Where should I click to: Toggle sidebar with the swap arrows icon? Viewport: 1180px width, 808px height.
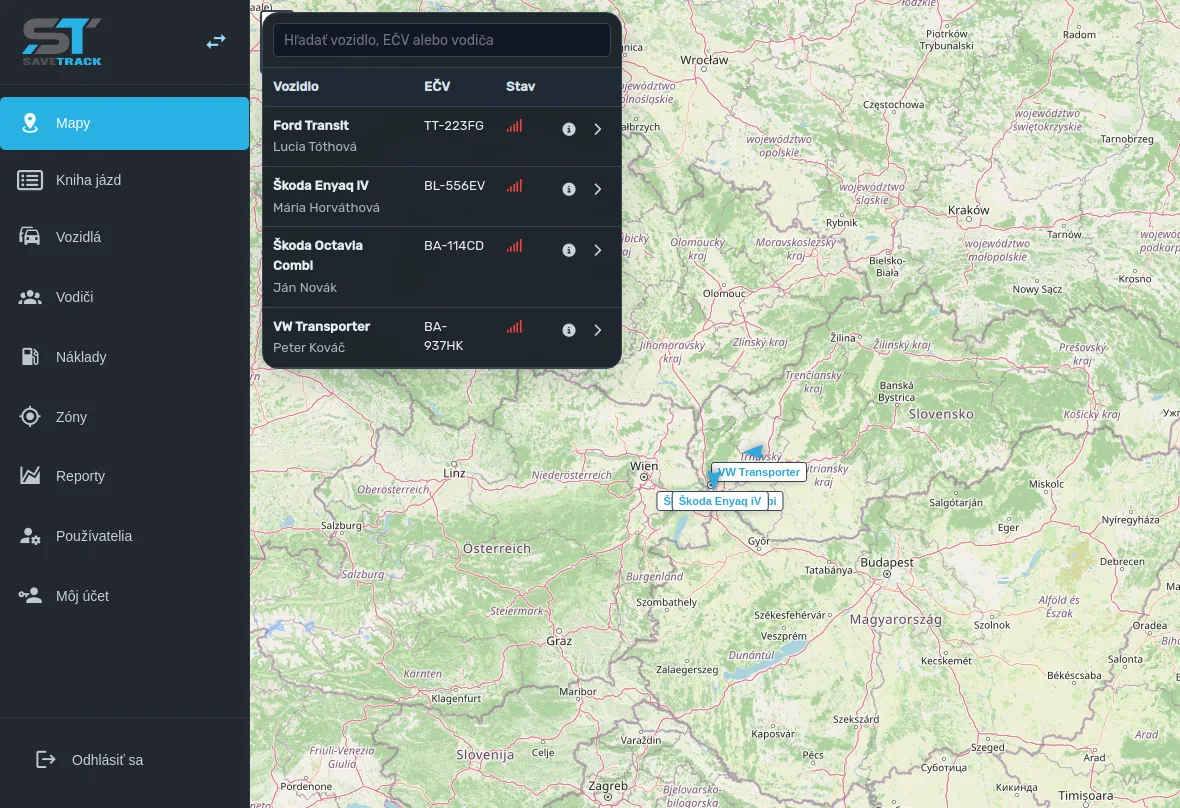(216, 41)
